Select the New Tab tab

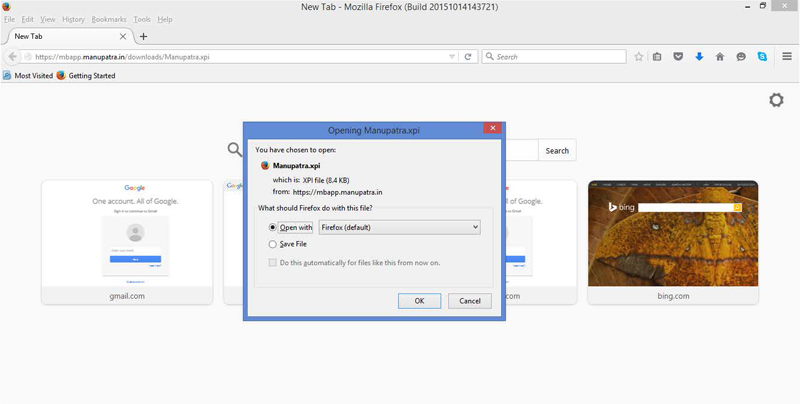(x=68, y=36)
